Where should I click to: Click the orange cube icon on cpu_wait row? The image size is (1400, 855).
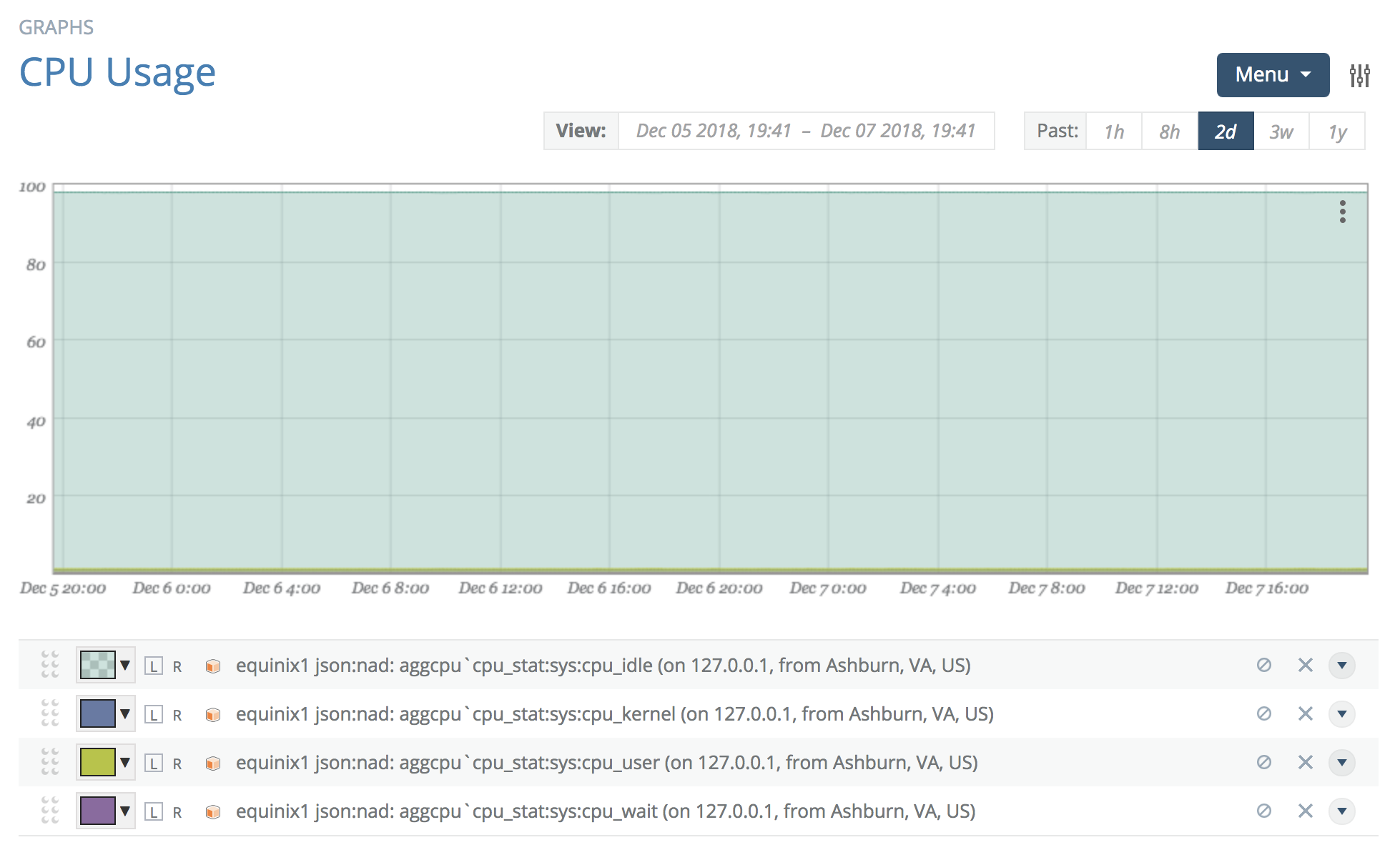[212, 811]
